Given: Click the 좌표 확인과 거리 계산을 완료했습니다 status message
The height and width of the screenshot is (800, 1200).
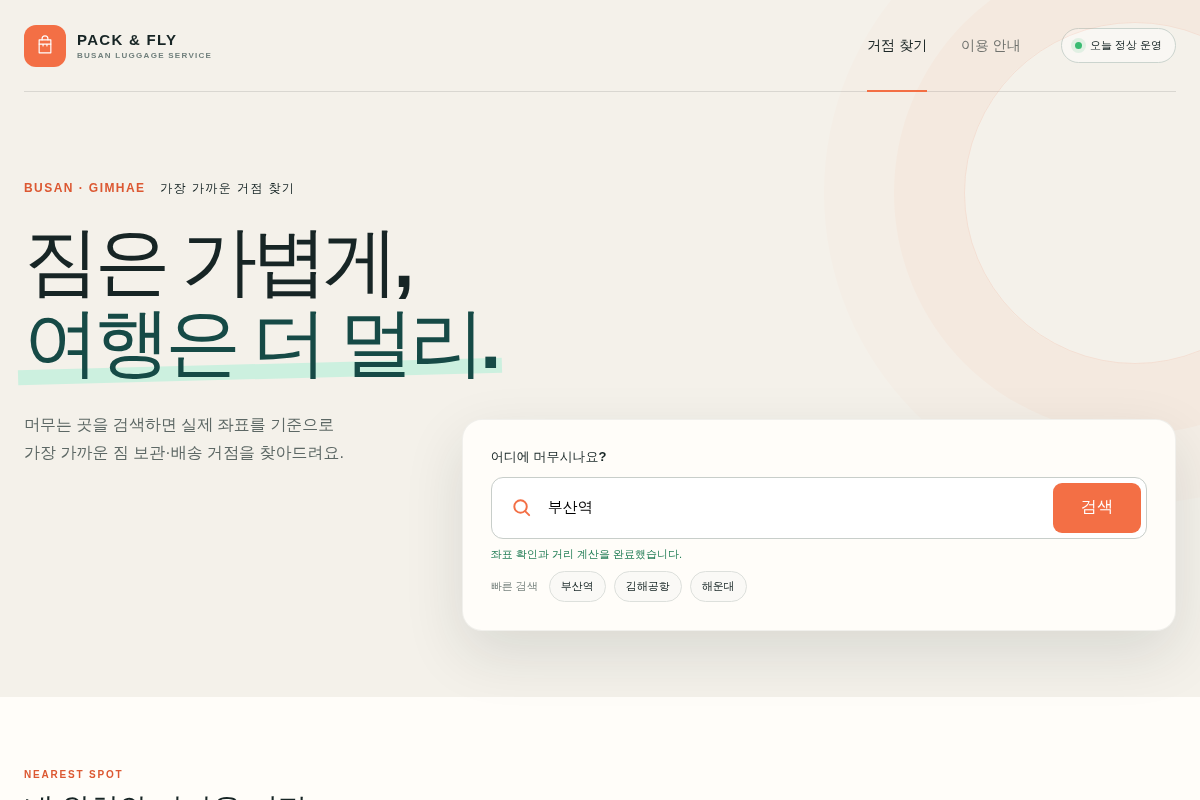Looking at the screenshot, I should coord(586,554).
